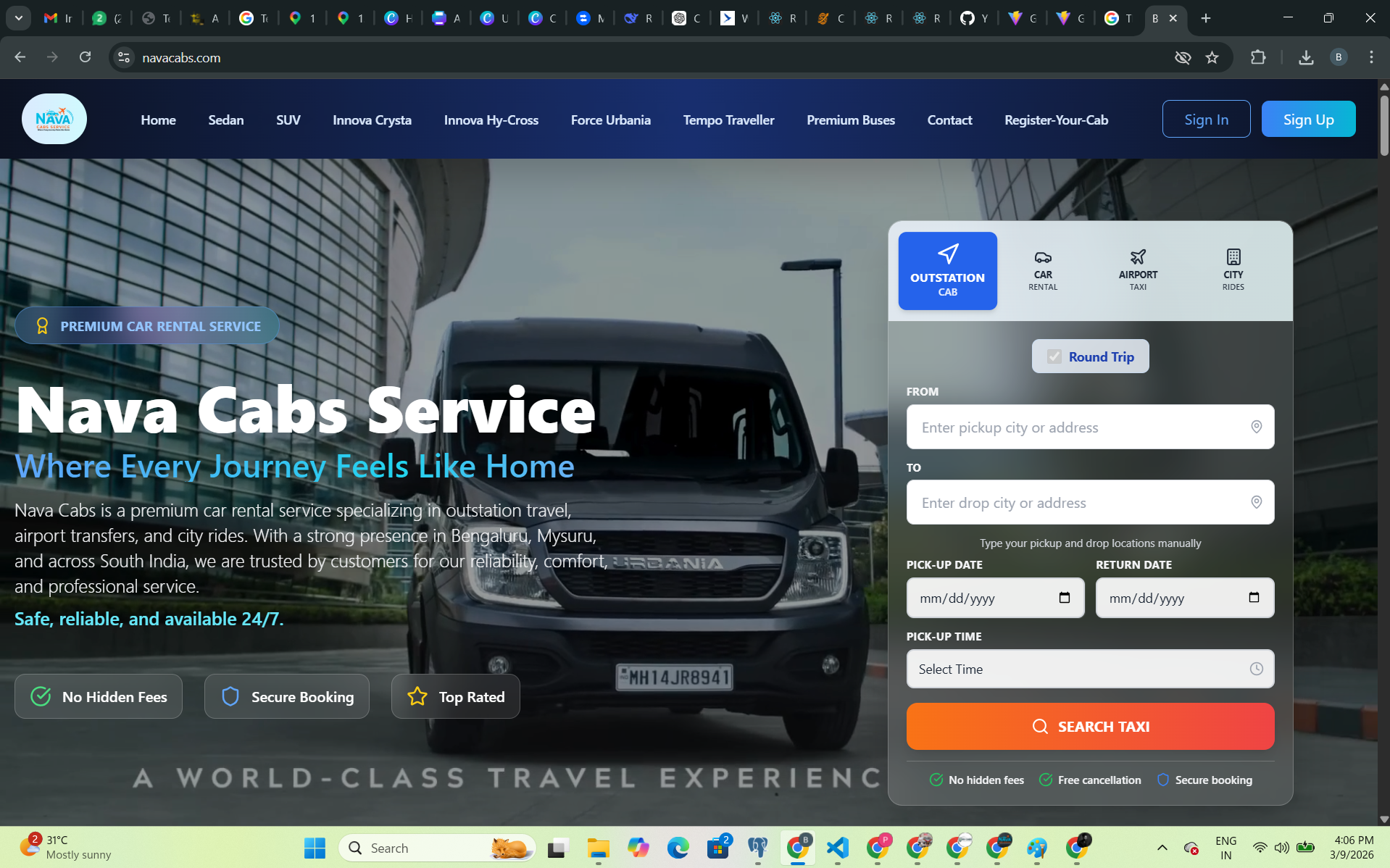Open the Home nav link

tap(158, 120)
